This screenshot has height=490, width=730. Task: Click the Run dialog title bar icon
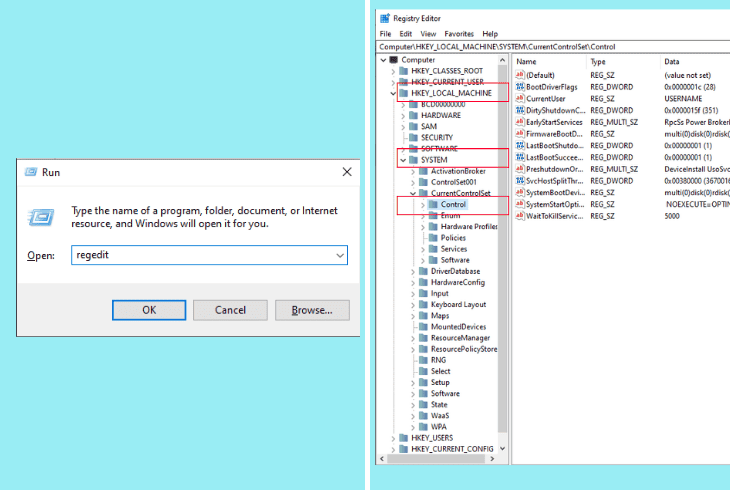point(31,172)
